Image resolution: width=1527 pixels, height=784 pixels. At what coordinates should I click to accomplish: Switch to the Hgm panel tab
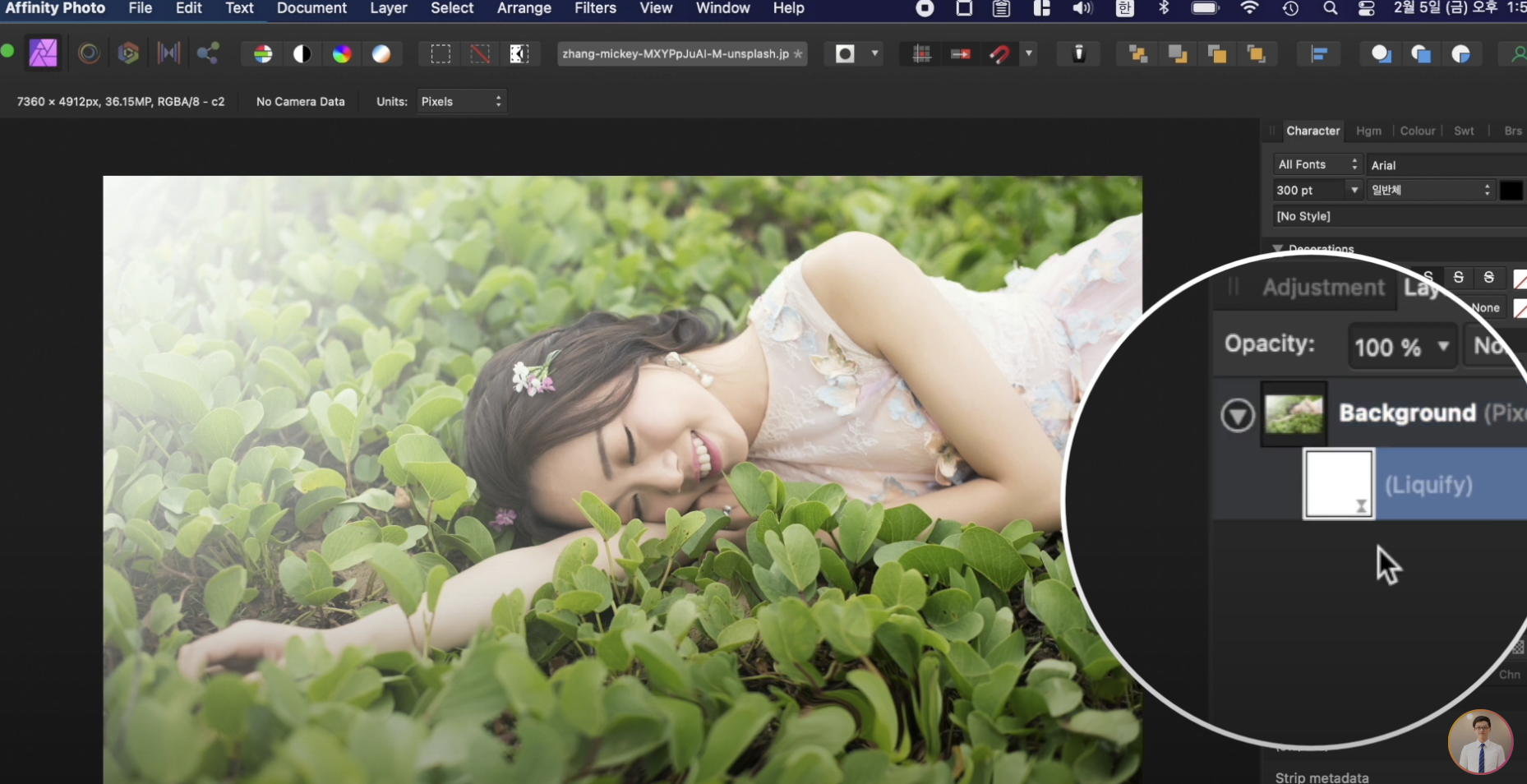pos(1369,131)
